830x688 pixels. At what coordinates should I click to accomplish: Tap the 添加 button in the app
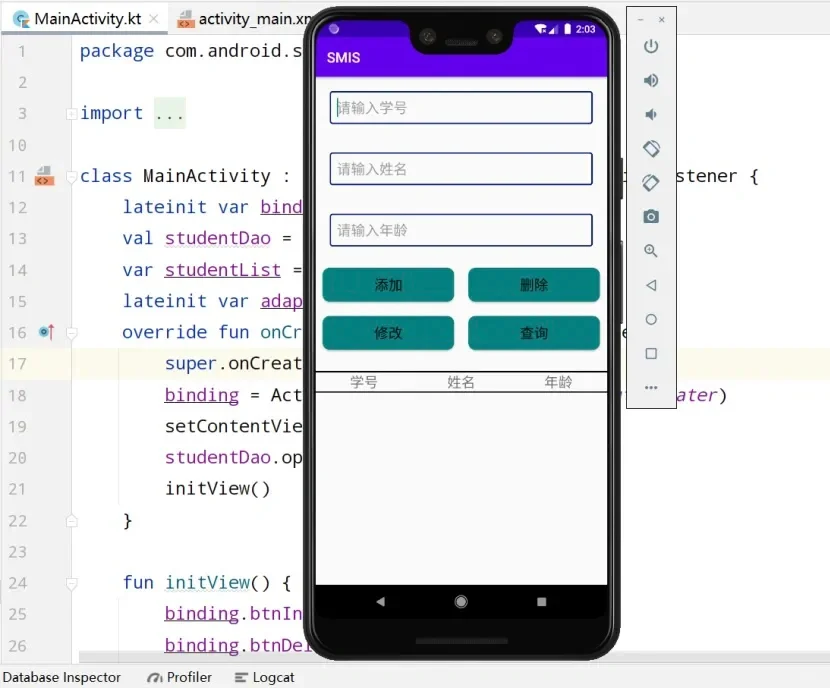pyautogui.click(x=388, y=285)
